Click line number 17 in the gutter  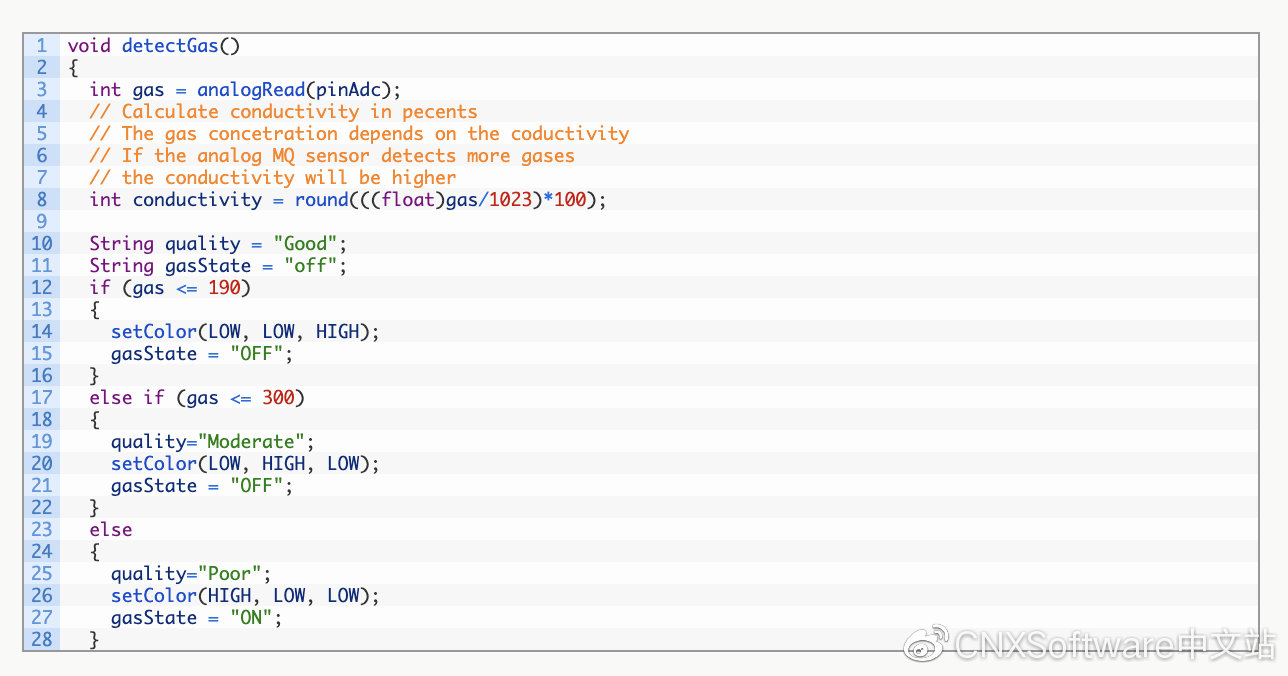click(41, 398)
